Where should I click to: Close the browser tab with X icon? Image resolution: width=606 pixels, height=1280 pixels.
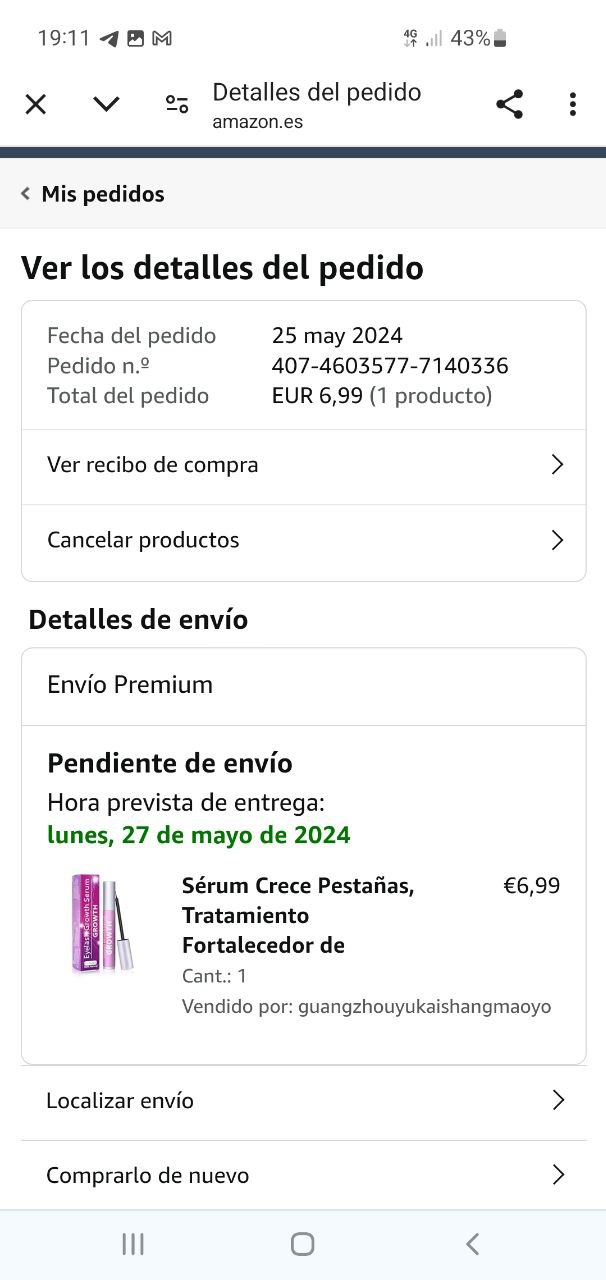(x=36, y=104)
